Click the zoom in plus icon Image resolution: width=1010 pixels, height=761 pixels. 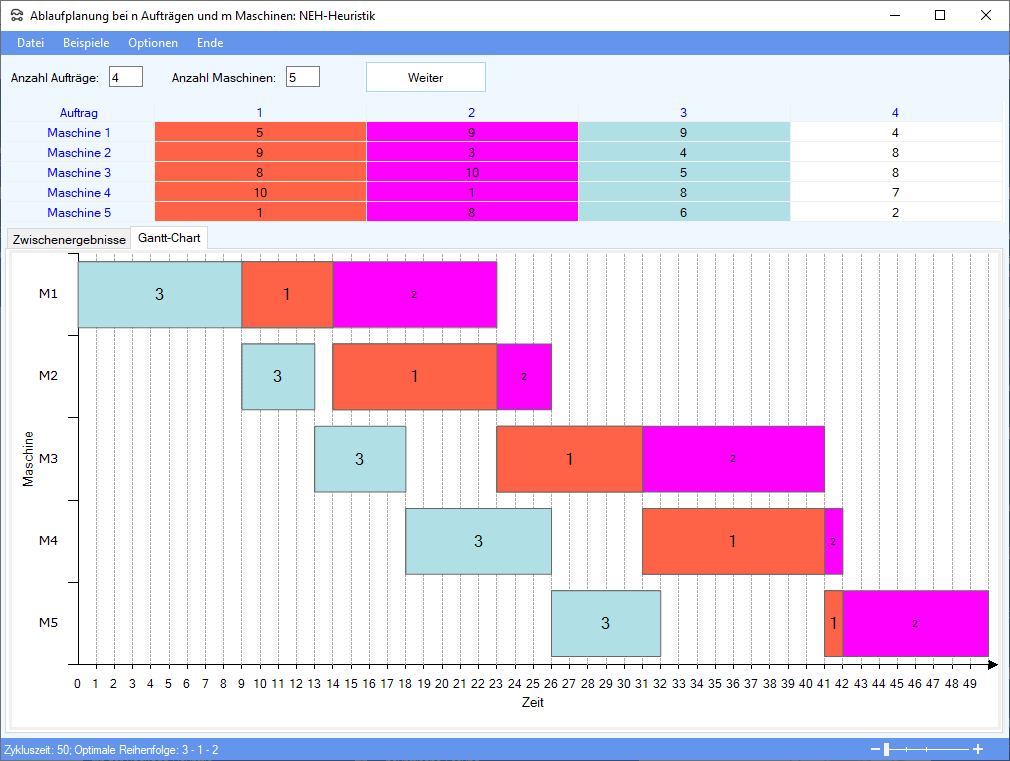[x=978, y=749]
